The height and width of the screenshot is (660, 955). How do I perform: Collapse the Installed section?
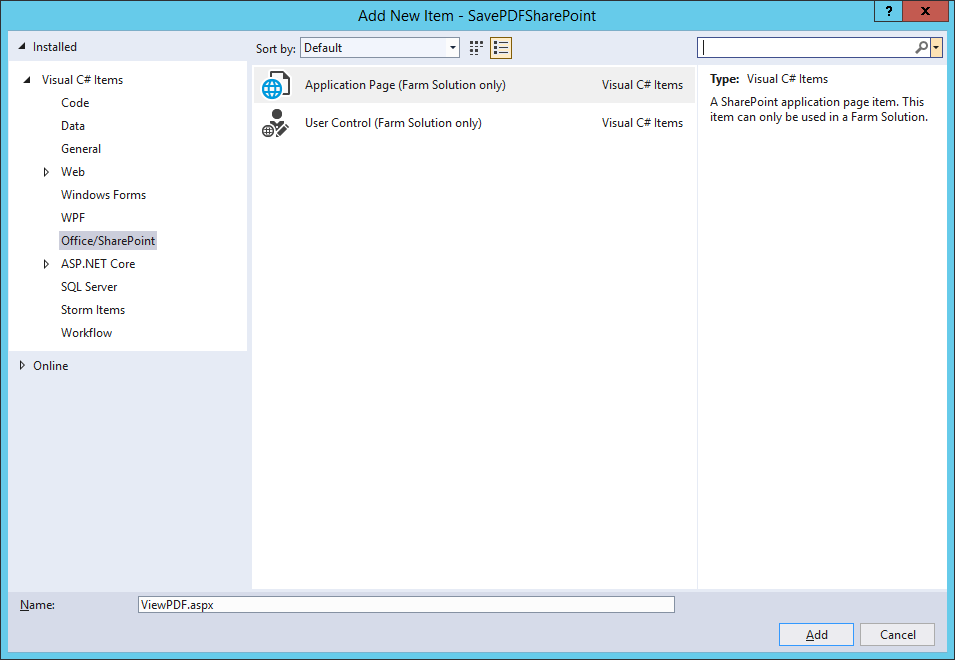tap(22, 46)
